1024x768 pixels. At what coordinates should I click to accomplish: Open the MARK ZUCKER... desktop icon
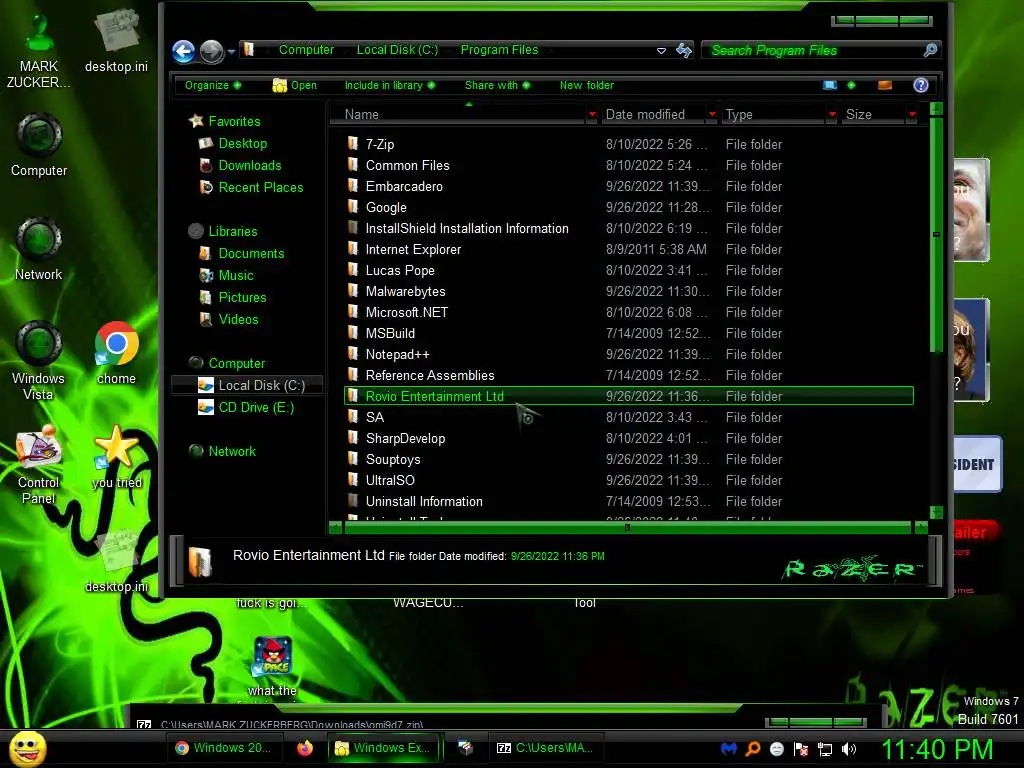[39, 50]
